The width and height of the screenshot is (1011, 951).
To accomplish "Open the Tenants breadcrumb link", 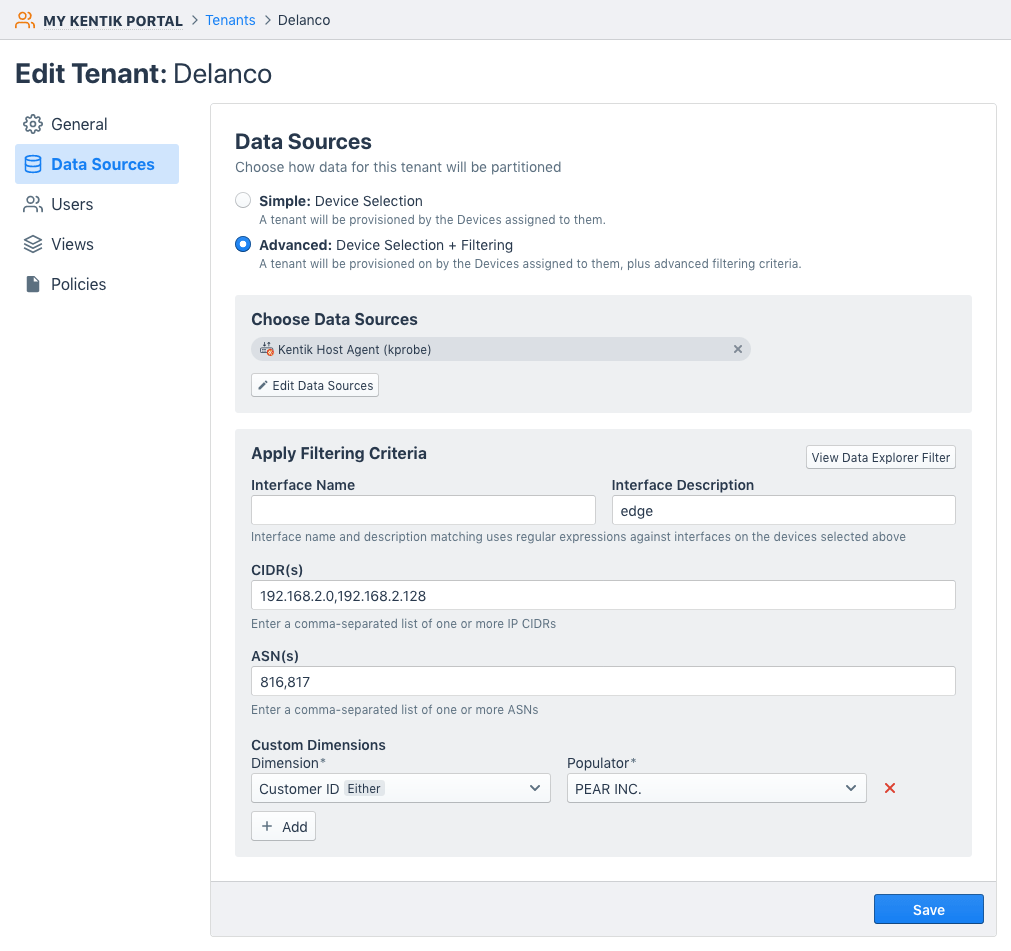I will coord(230,19).
